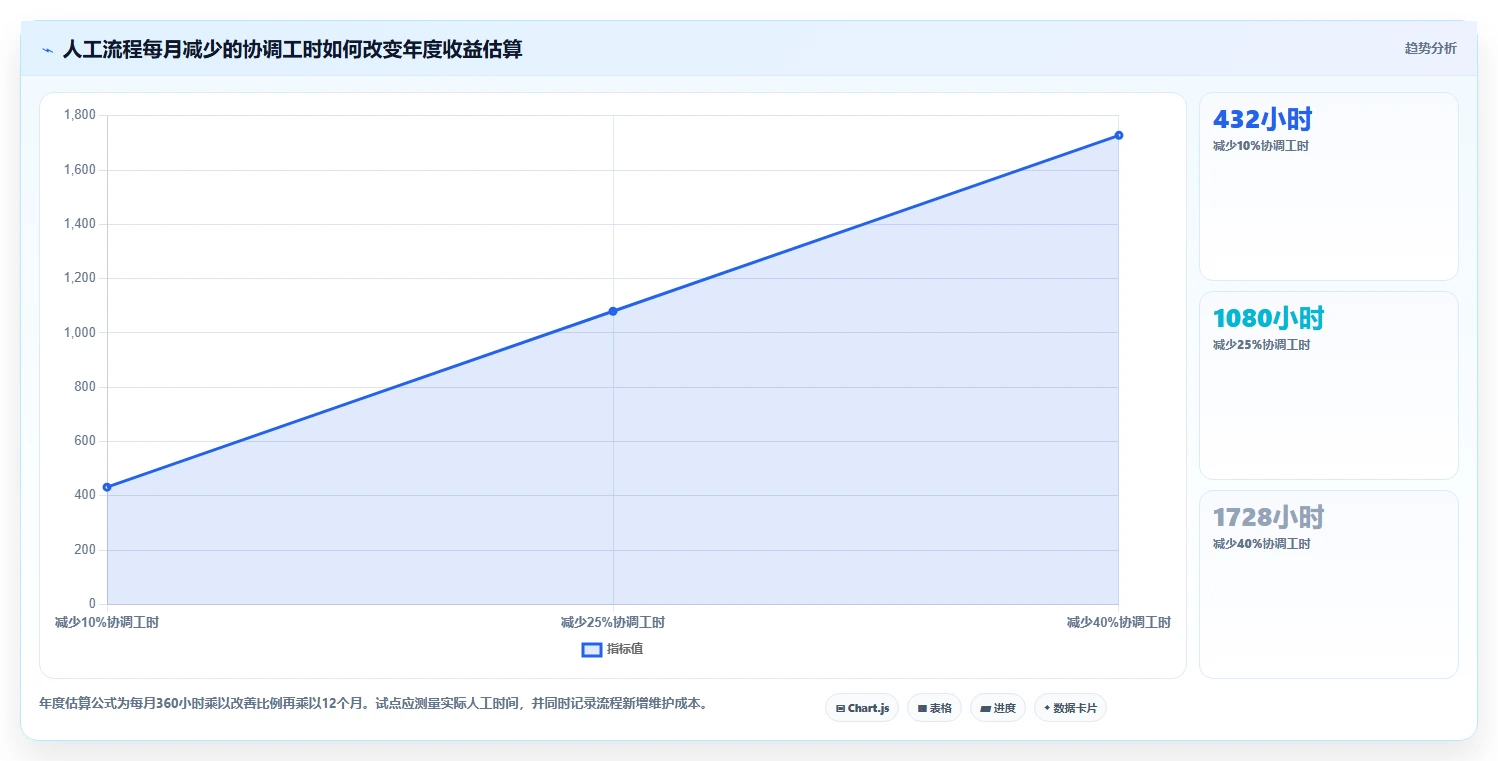Click the 趋势分析 label in header
This screenshot has width=1498, height=761.
coord(1430,48)
